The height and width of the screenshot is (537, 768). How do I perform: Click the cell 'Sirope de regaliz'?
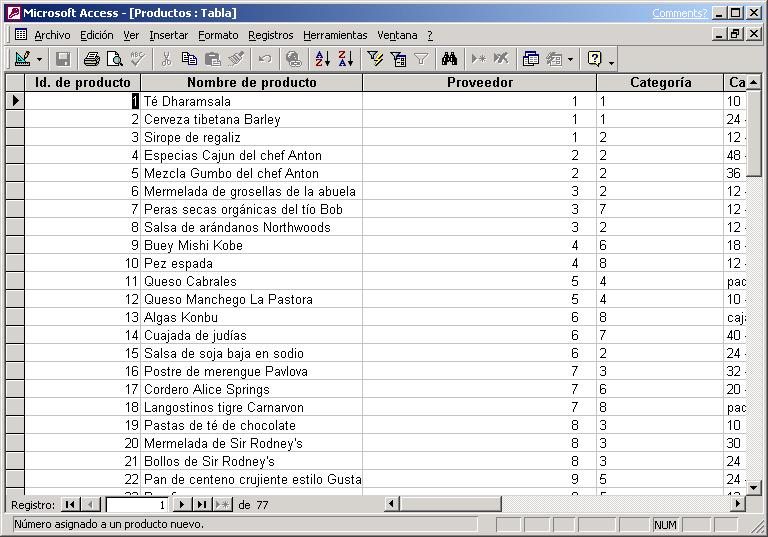click(x=252, y=137)
